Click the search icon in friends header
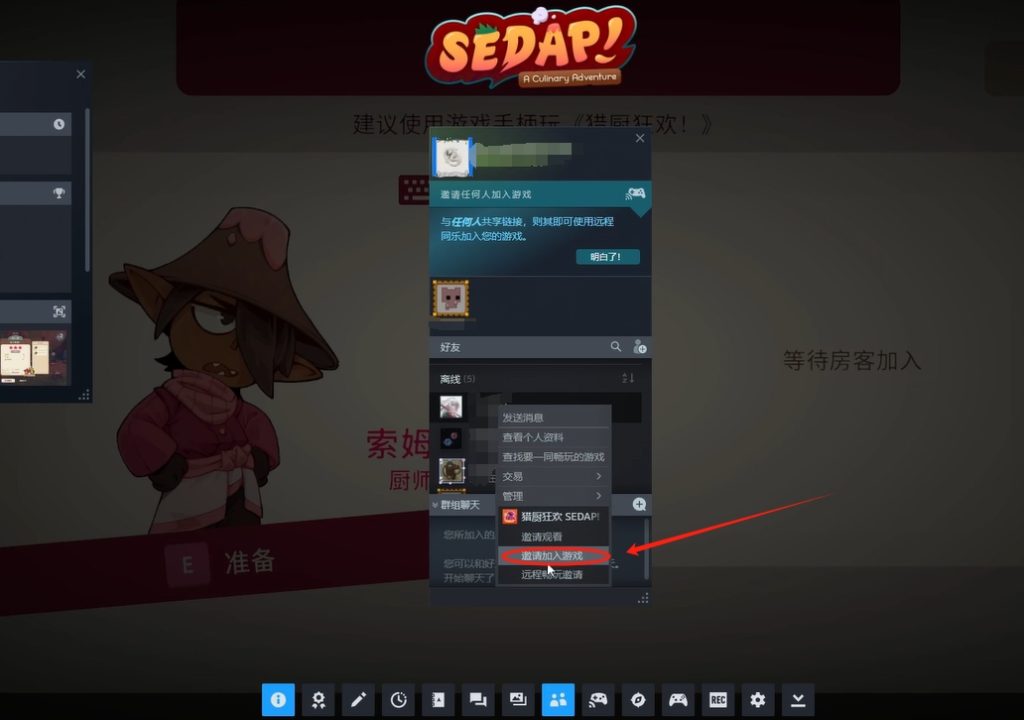This screenshot has height=720, width=1024. coord(616,346)
